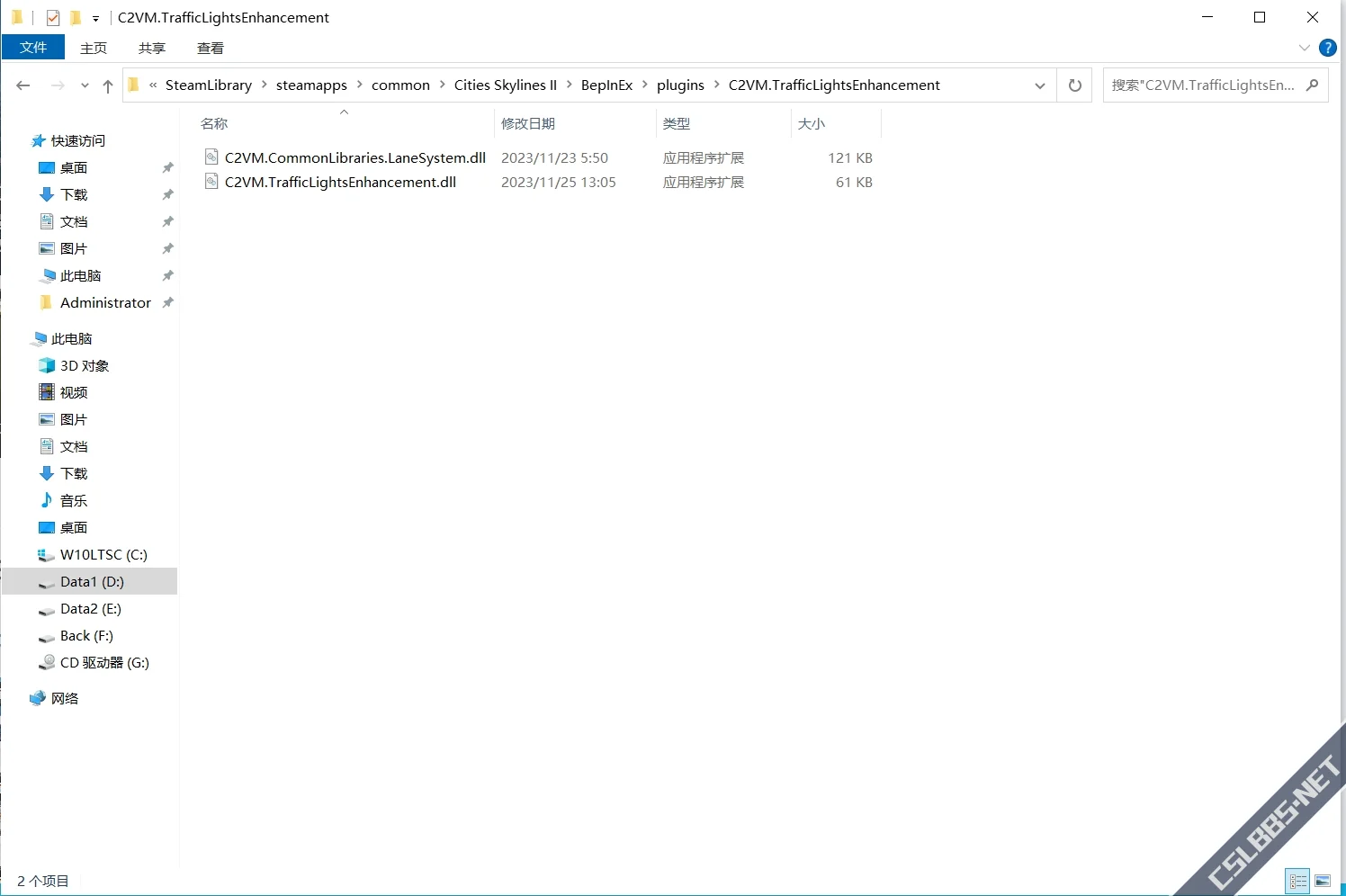The width and height of the screenshot is (1346, 896).
Task: Go back with the left arrow button
Action: tap(23, 85)
